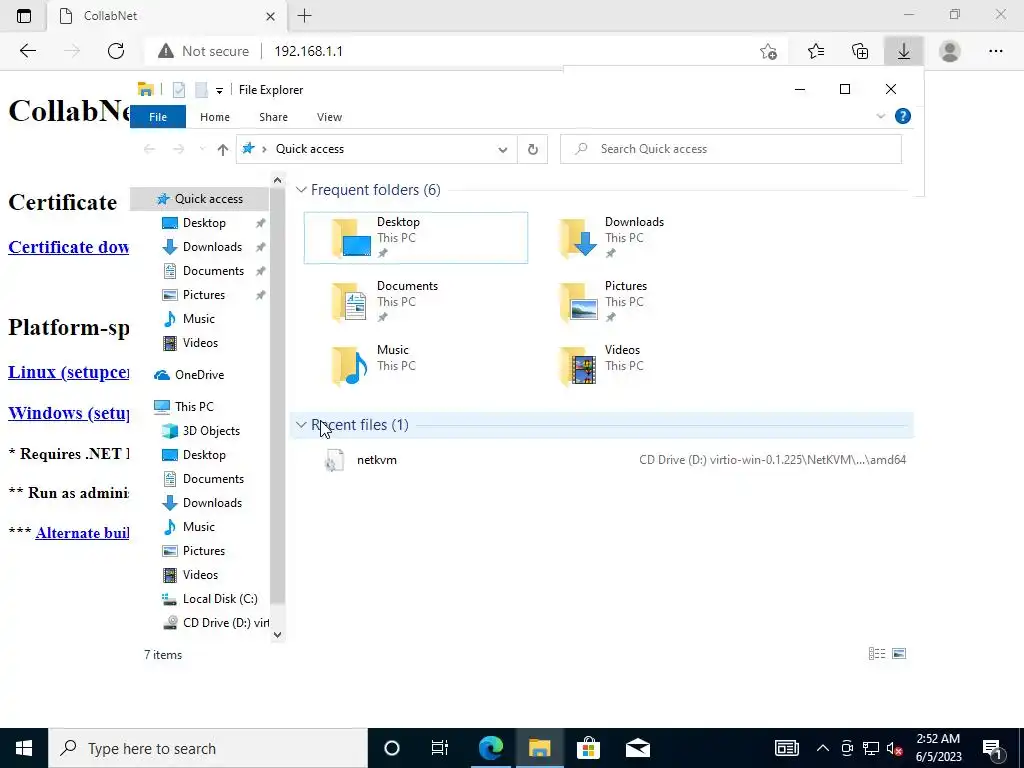Click Alternate build link on page
1024x768 pixels.
coord(82,533)
